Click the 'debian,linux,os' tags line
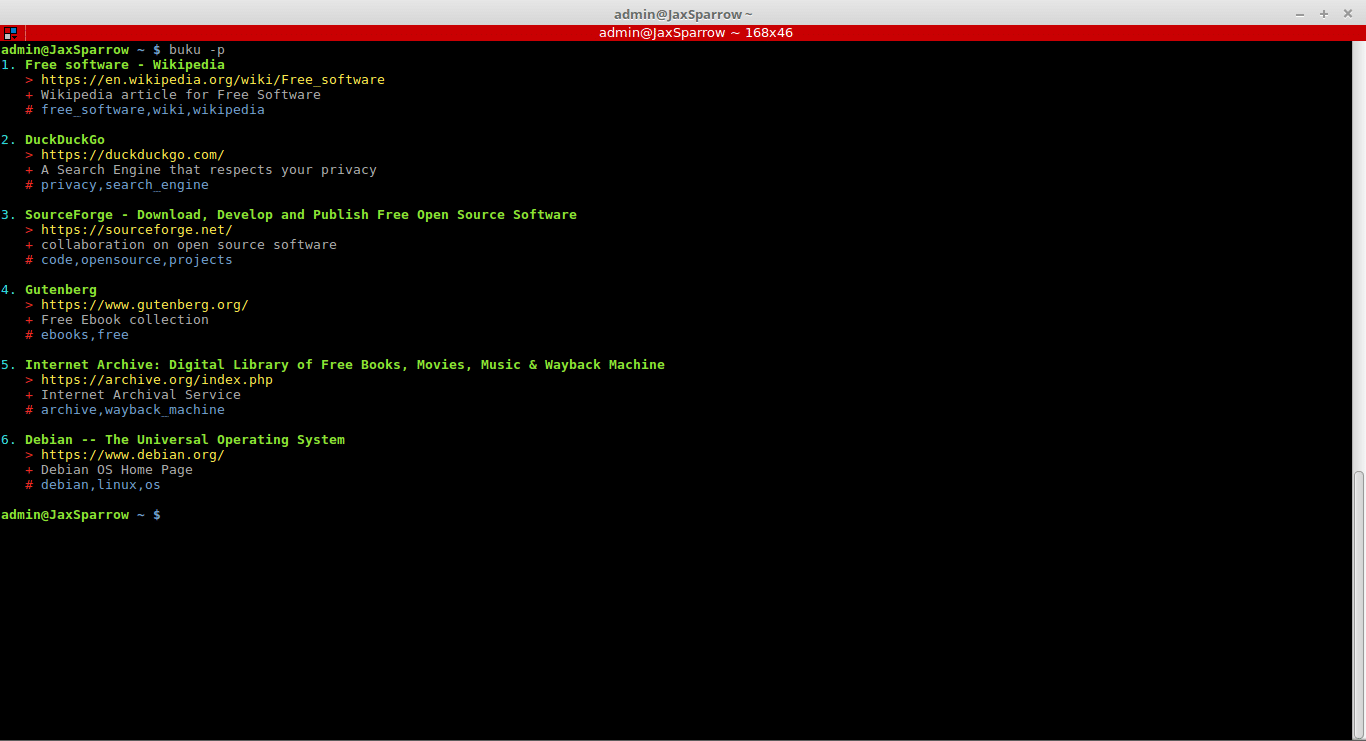This screenshot has width=1366, height=741. click(101, 485)
